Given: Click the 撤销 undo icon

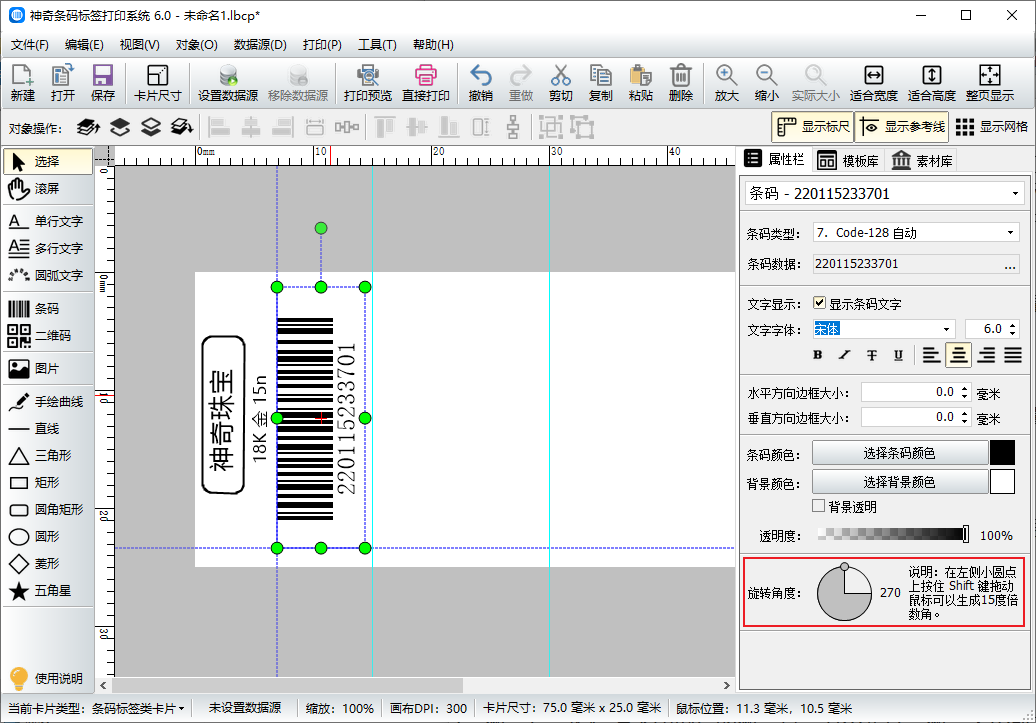Looking at the screenshot, I should (x=480, y=83).
